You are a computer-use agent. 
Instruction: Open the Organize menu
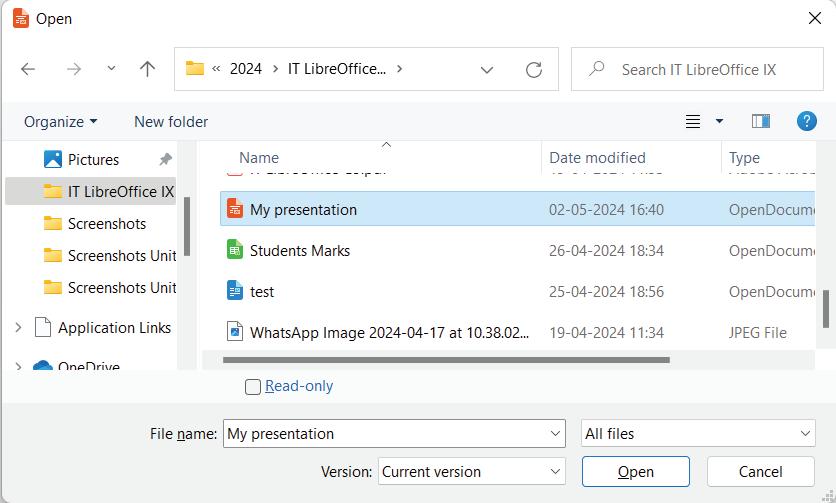(61, 122)
